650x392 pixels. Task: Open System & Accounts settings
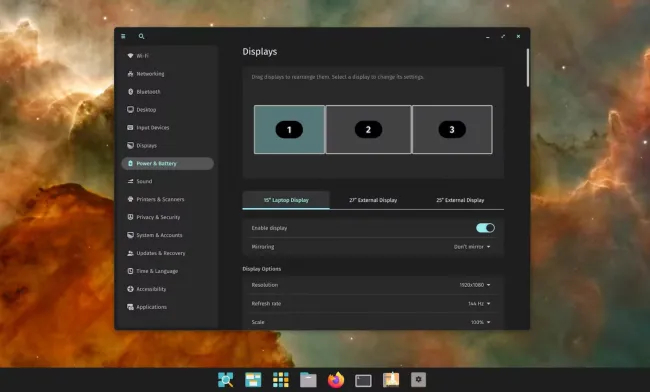[x=167, y=235]
